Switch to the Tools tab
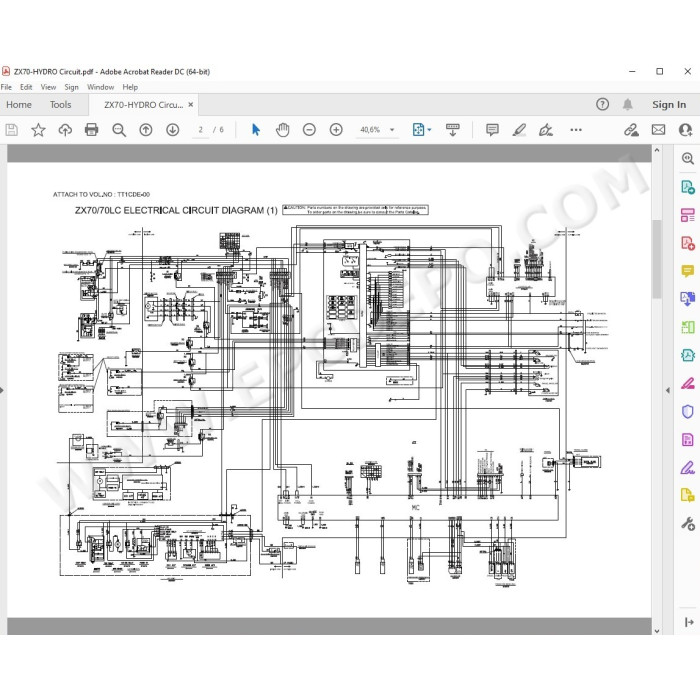The image size is (700, 700). (60, 104)
